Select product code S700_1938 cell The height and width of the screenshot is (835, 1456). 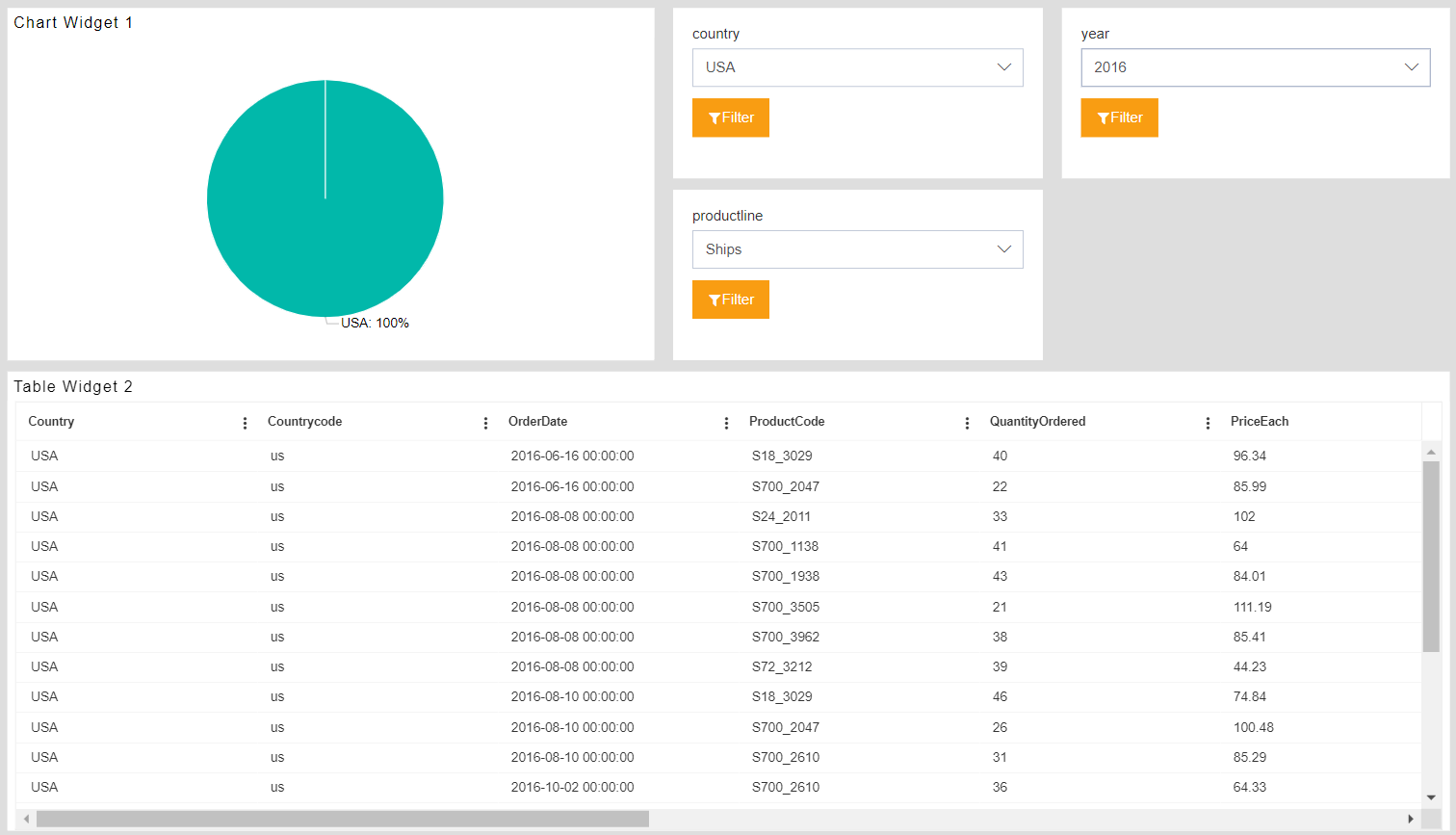tap(785, 576)
